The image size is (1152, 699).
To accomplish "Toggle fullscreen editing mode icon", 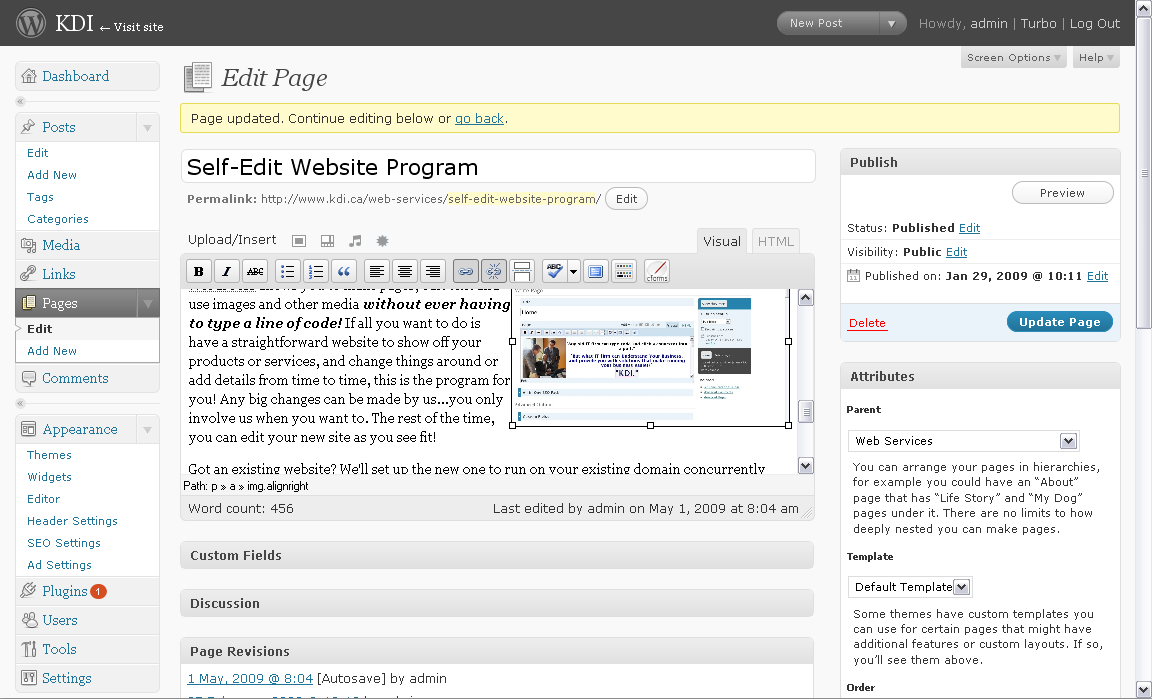I will click(596, 271).
